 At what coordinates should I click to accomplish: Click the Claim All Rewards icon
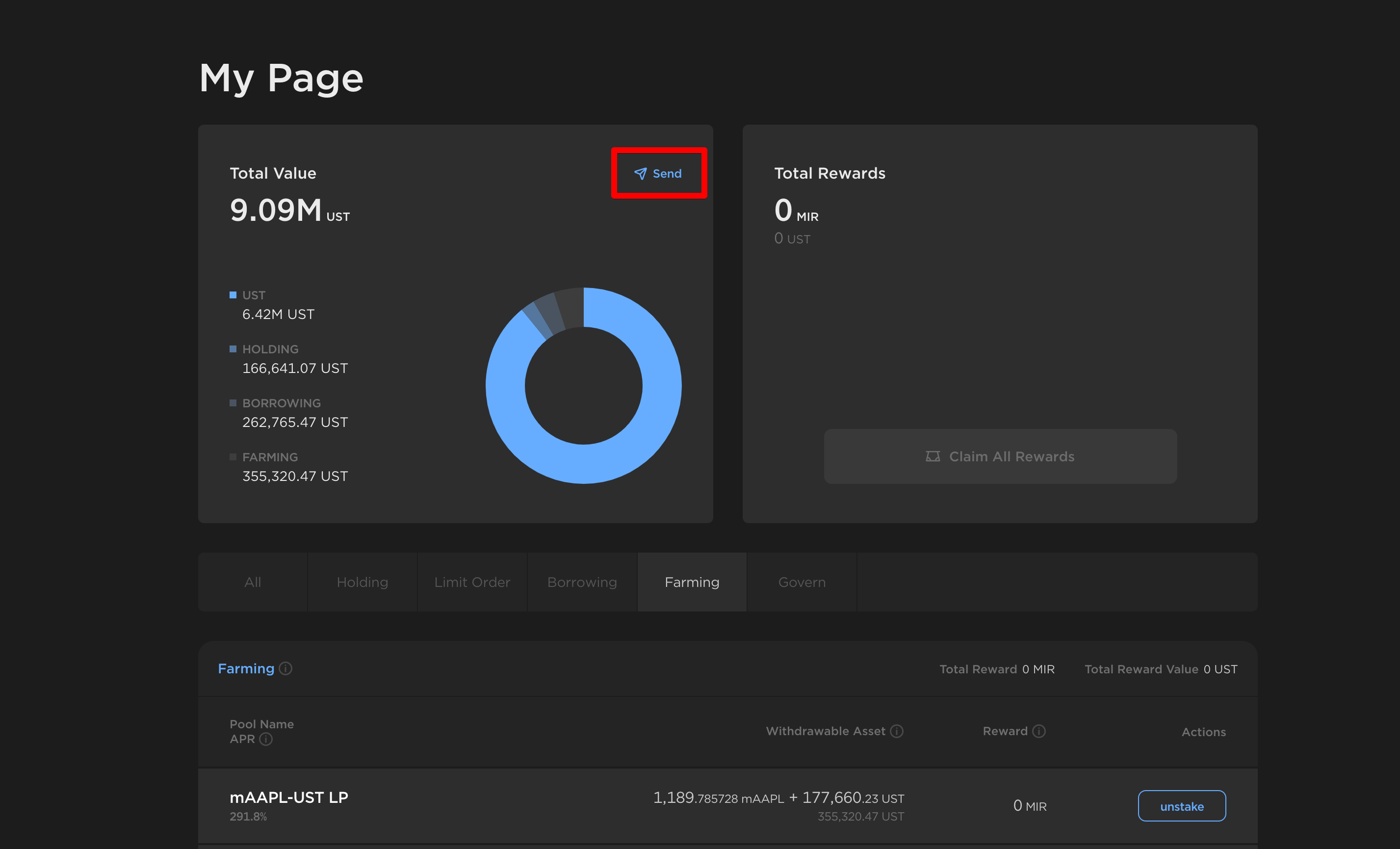point(933,456)
